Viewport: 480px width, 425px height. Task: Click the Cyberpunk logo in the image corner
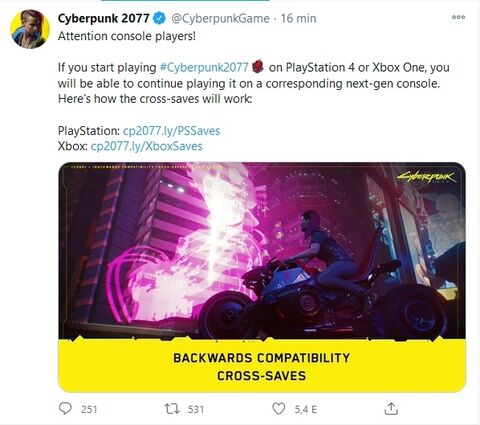pyautogui.click(x=427, y=177)
